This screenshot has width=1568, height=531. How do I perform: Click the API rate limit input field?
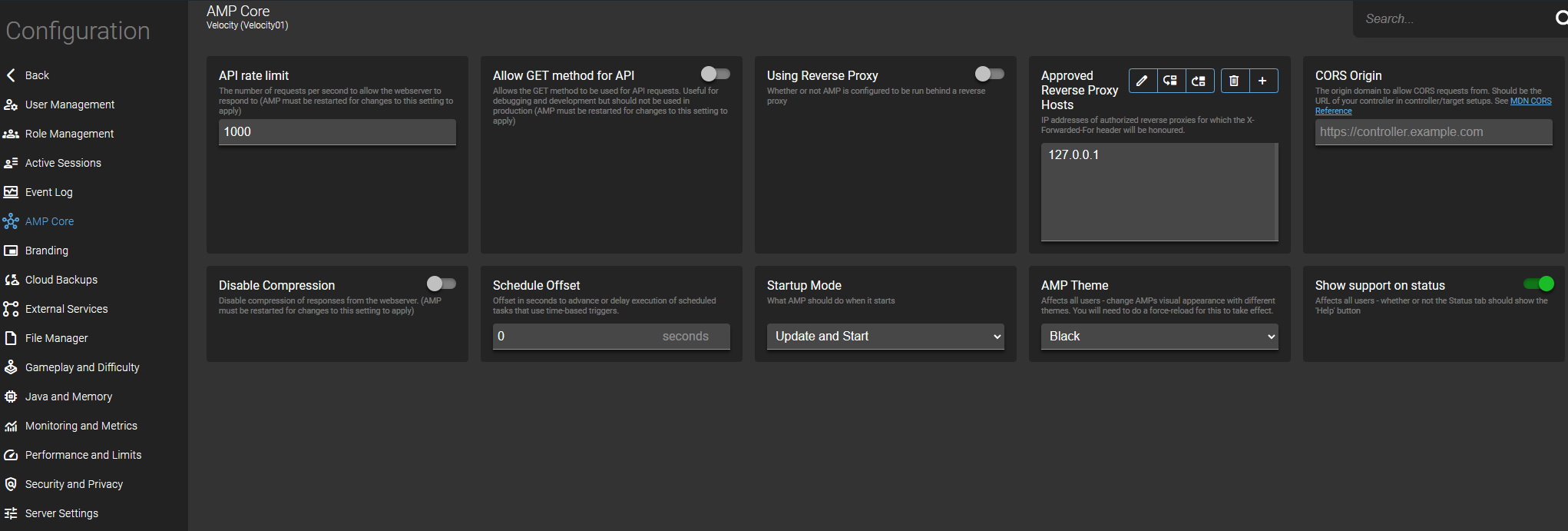tap(337, 132)
